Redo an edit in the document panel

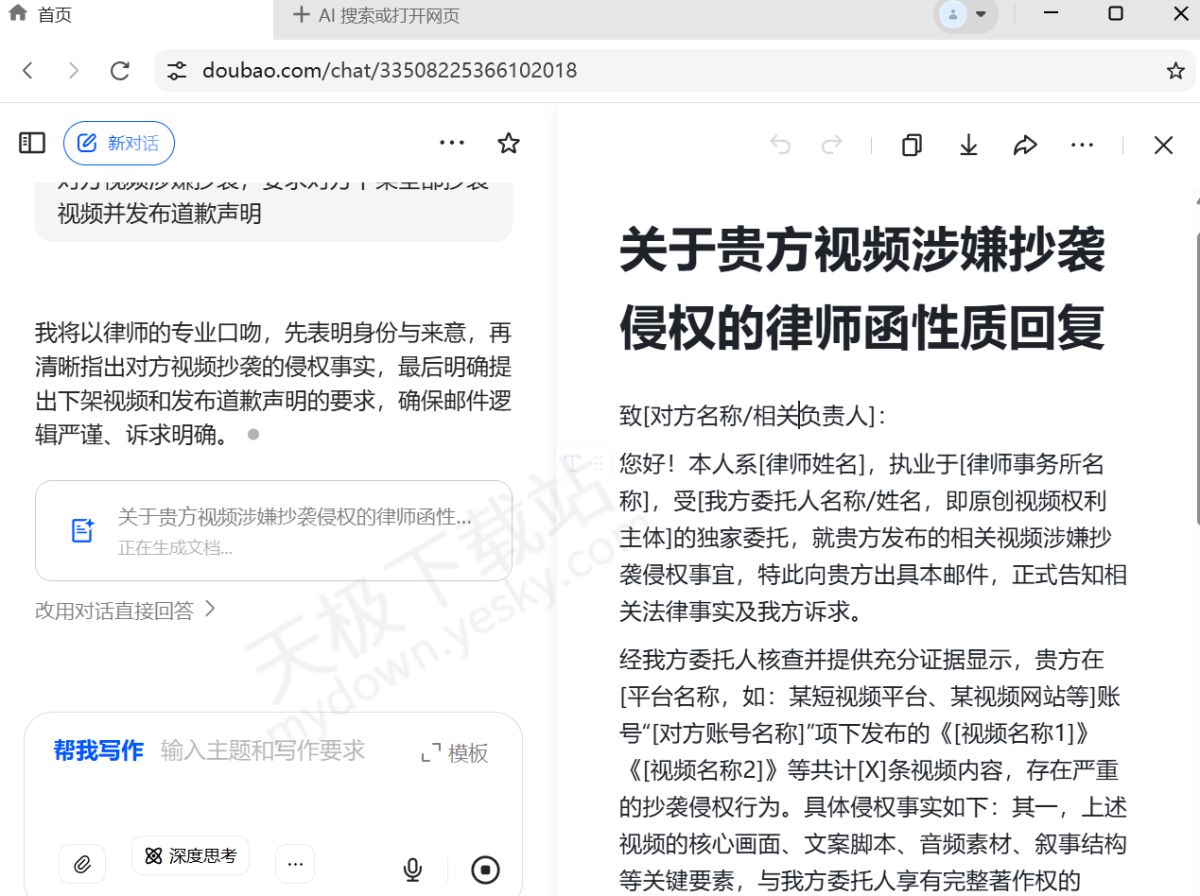point(832,144)
